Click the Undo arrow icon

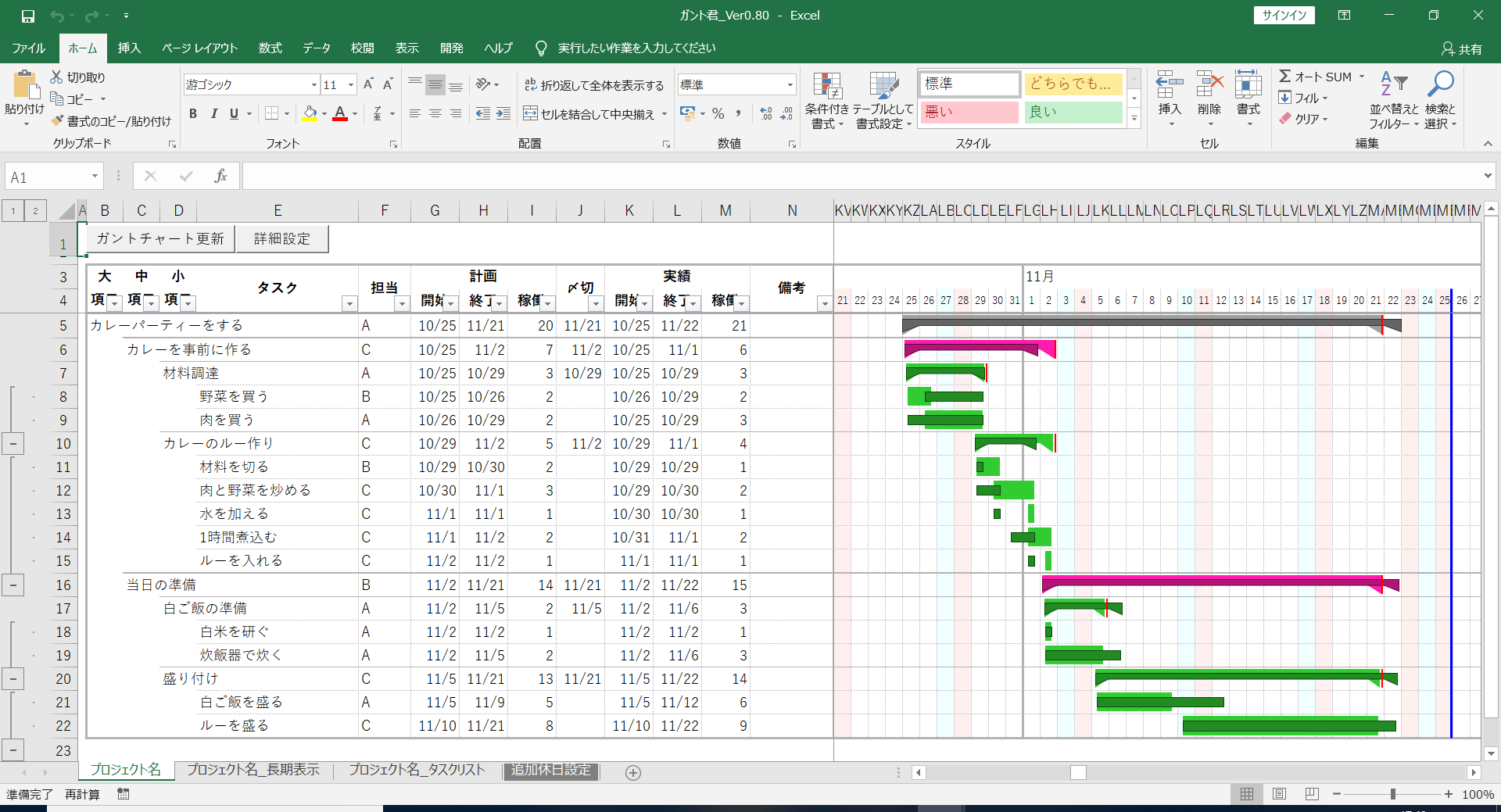point(57,16)
